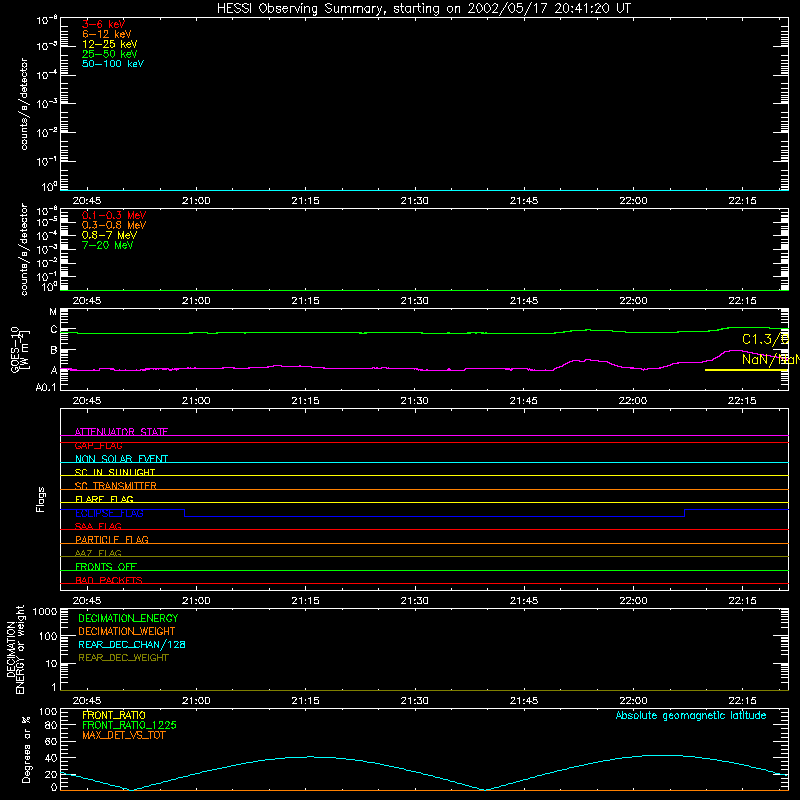Select the DECIMATION_ENERGY legend label
The image size is (800, 800).
pos(128,618)
